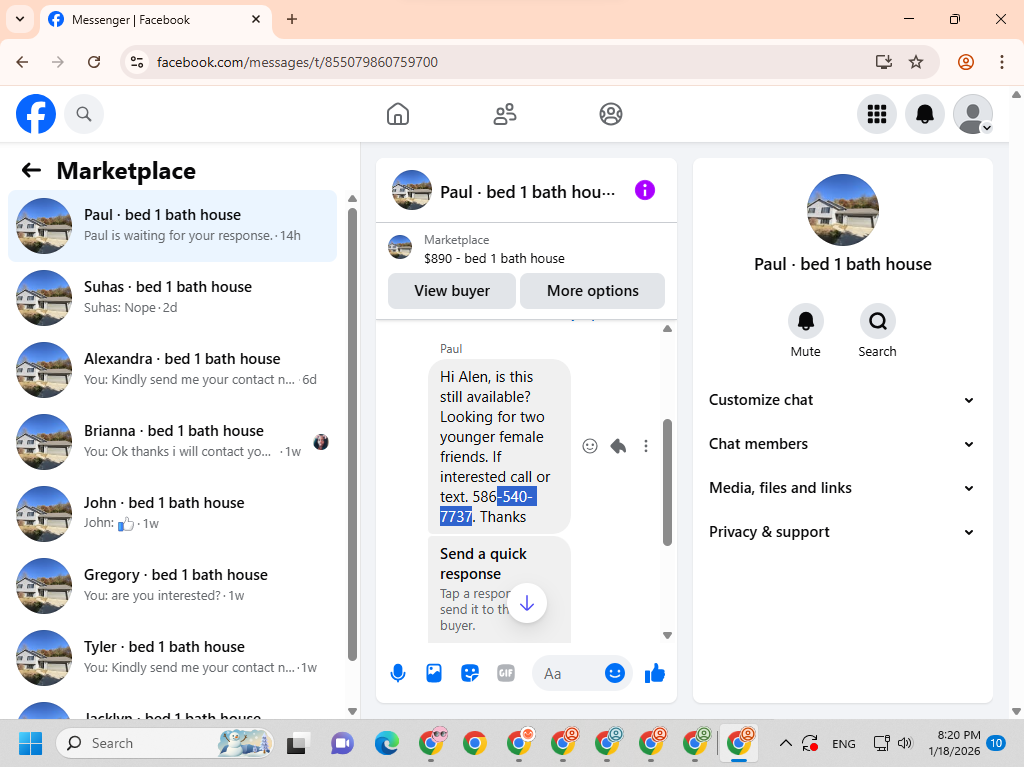
Task: Open Brianna bed 1 bath house chat
Action: click(x=172, y=442)
